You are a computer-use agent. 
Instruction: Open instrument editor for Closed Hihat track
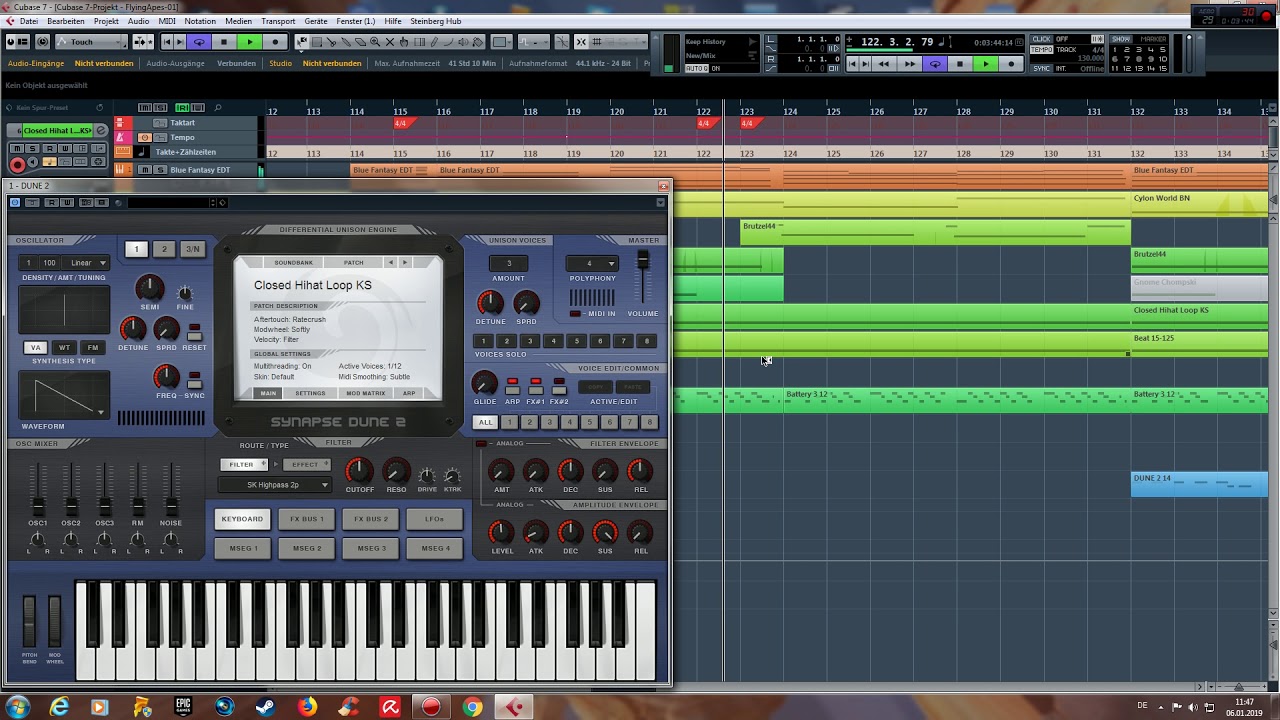(100, 130)
